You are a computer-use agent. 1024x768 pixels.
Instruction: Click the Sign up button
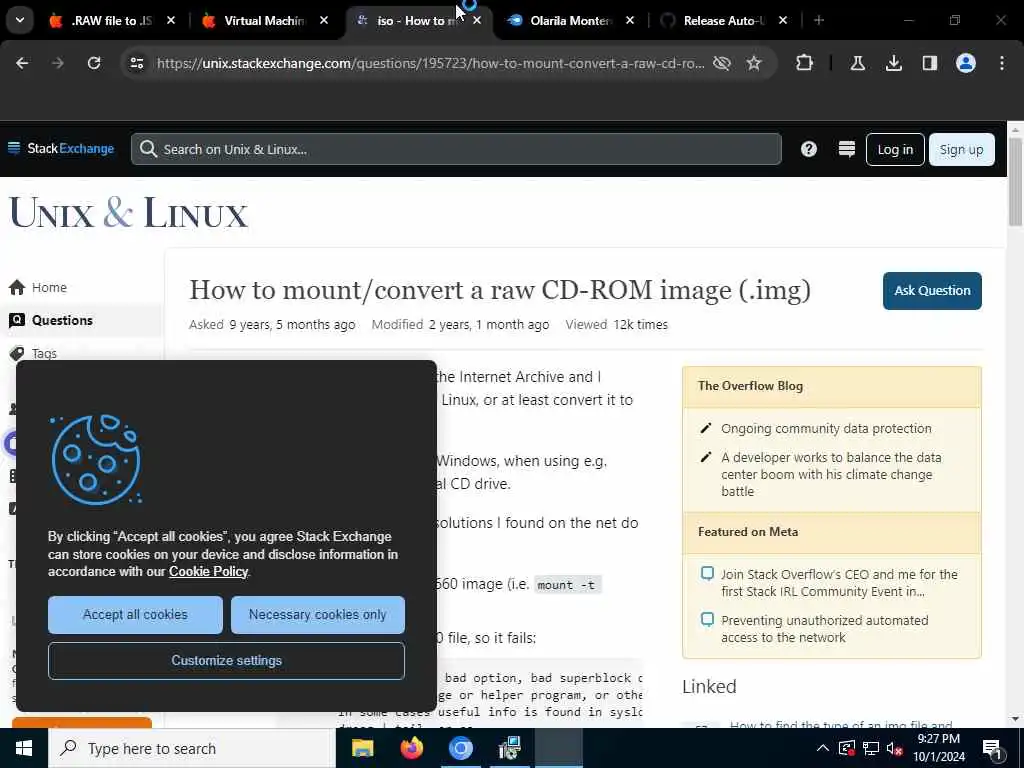point(961,149)
